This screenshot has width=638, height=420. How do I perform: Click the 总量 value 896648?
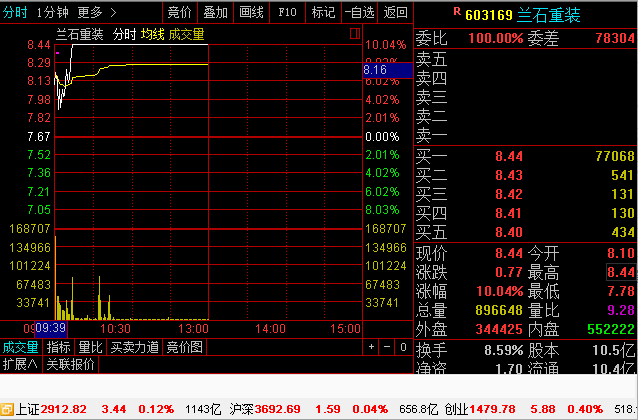pos(499,310)
